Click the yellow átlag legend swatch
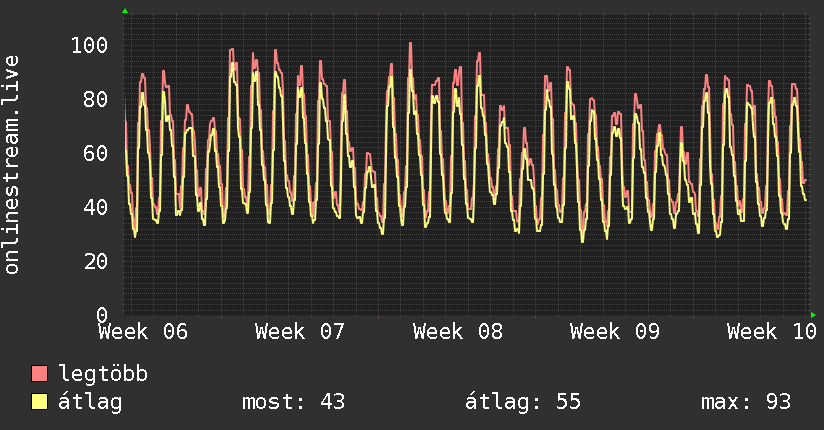The image size is (824, 430). (39, 402)
